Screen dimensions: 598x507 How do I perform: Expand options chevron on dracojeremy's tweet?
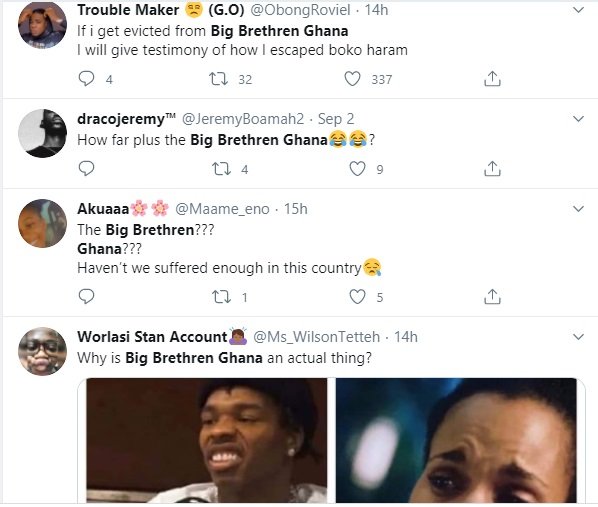click(x=579, y=119)
